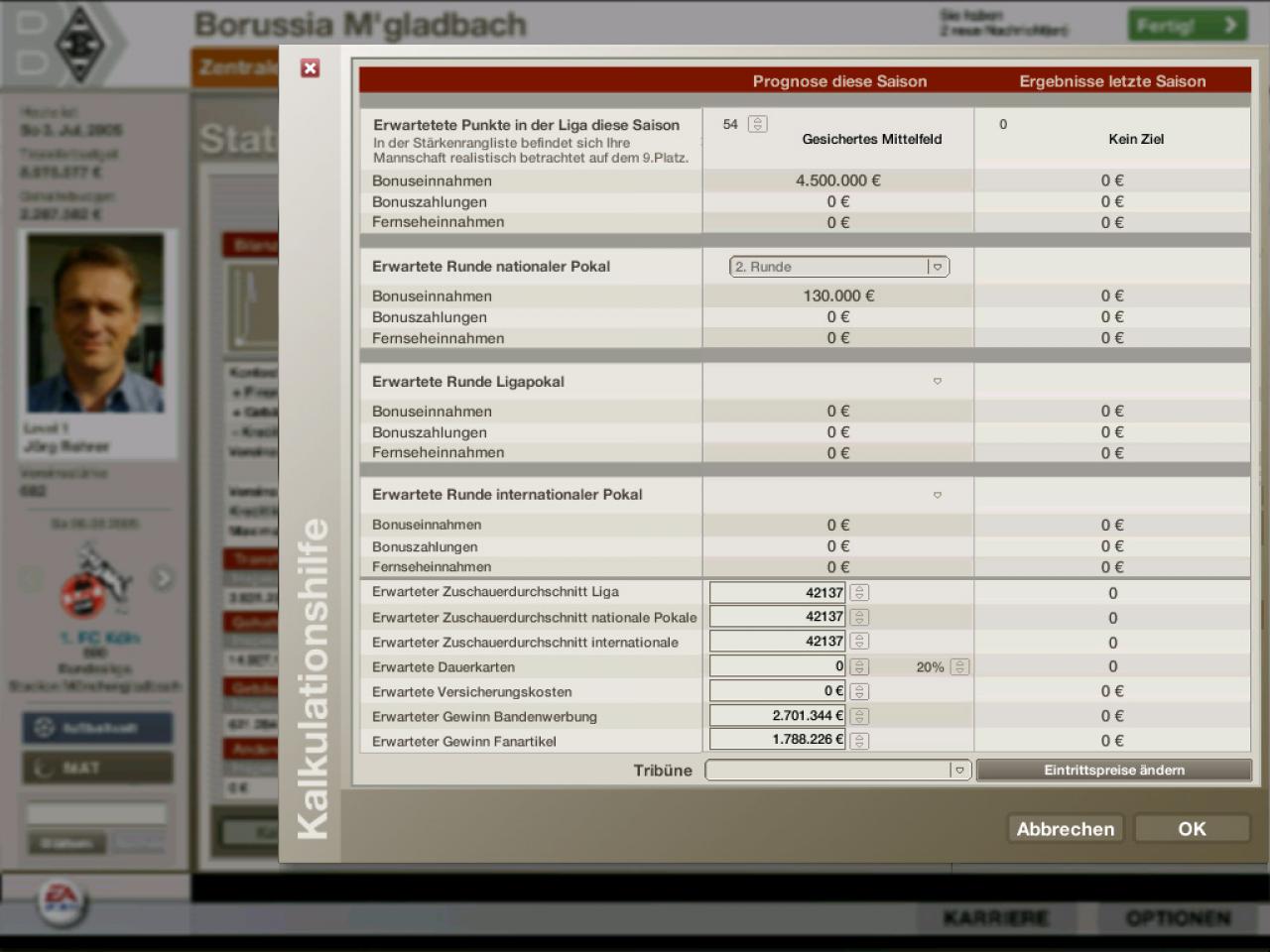Image resolution: width=1270 pixels, height=952 pixels.
Task: Click the Zuschauerdurchschnitt internationale input field
Action: [778, 642]
